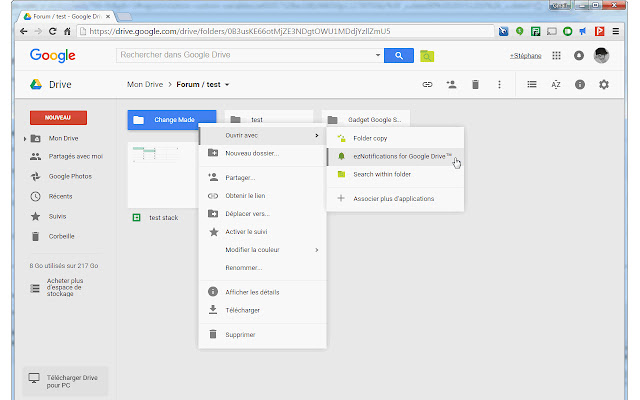Open the Forum / test folder dropdown
The height and width of the screenshot is (400, 640).
[x=227, y=85]
